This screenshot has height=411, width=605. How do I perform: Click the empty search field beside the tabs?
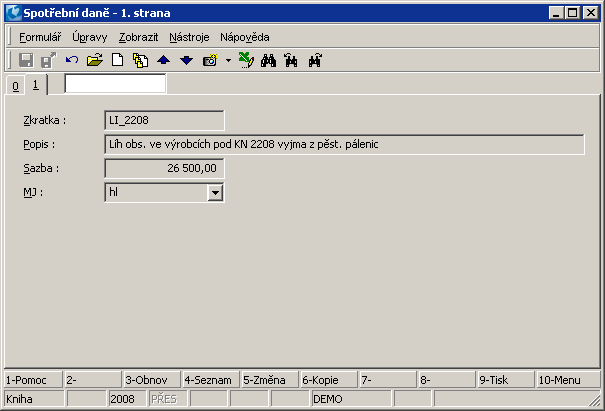[115, 83]
